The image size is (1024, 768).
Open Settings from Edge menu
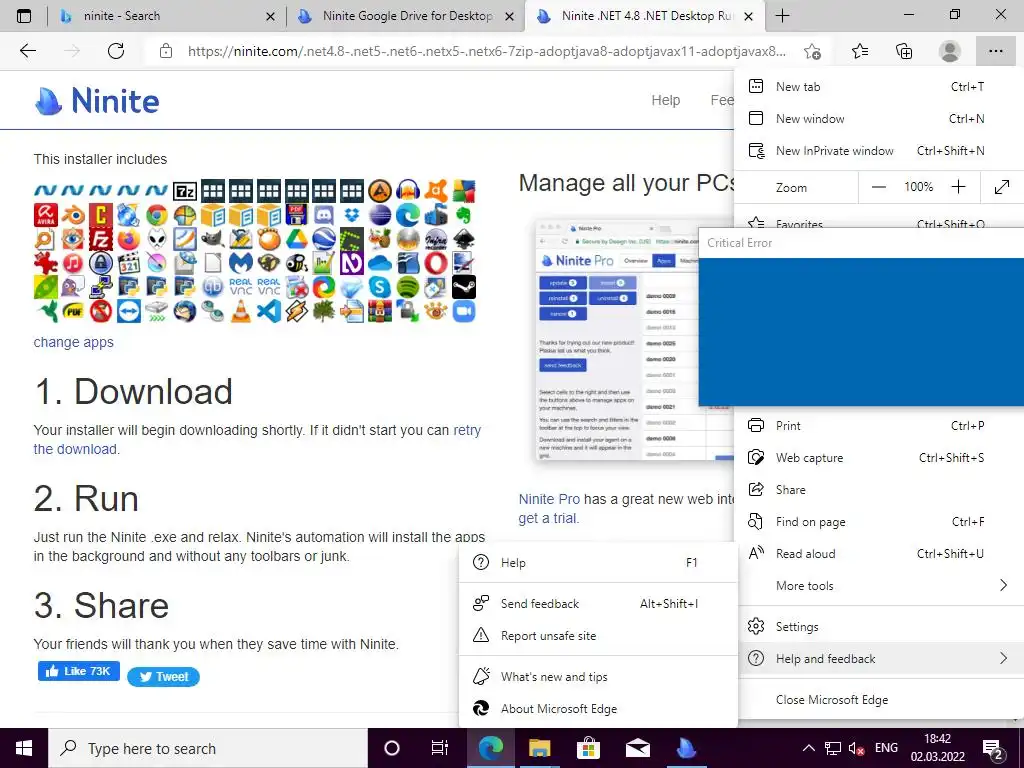[879, 627]
